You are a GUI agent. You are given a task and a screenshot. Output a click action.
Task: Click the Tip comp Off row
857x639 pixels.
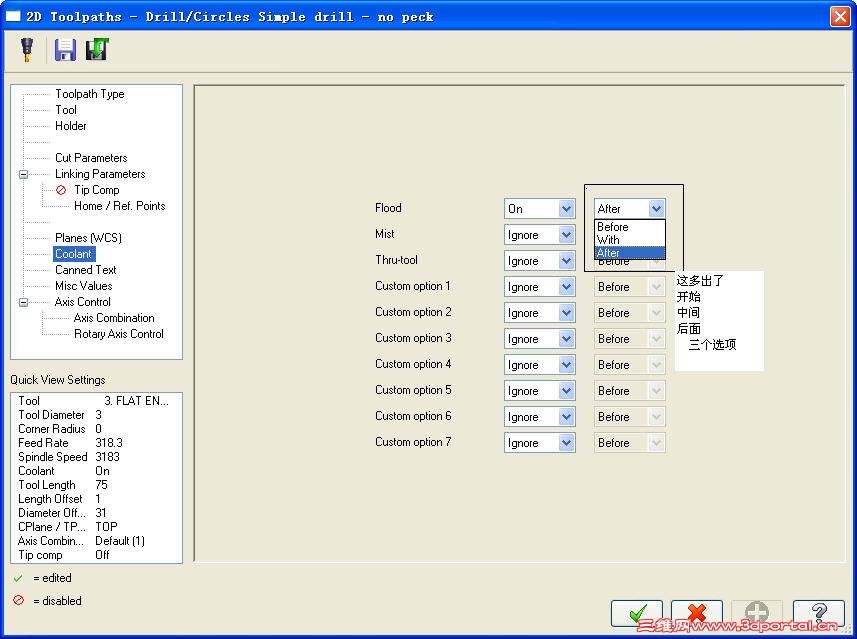(96, 555)
